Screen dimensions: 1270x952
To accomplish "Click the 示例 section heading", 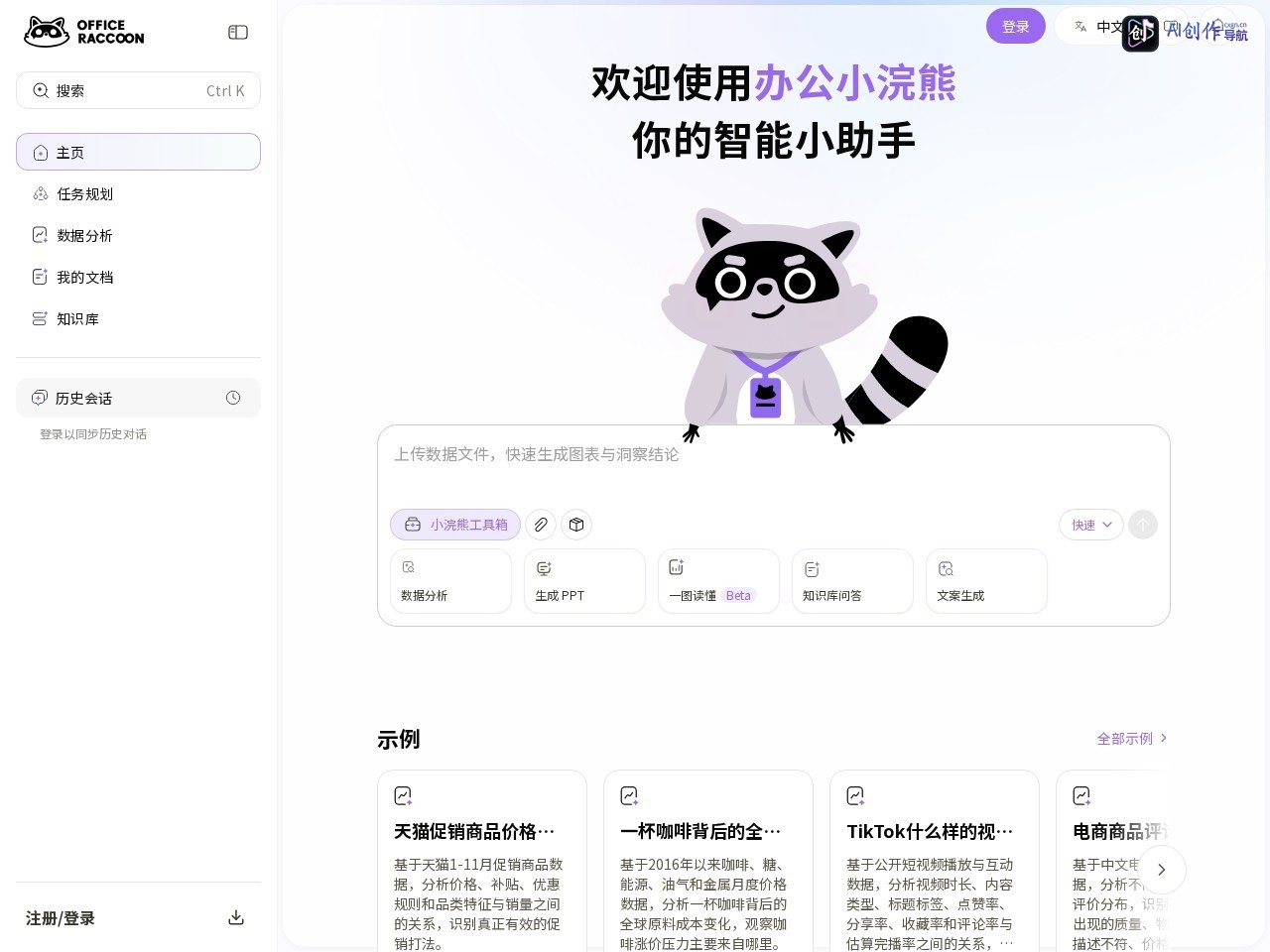I will [x=399, y=739].
